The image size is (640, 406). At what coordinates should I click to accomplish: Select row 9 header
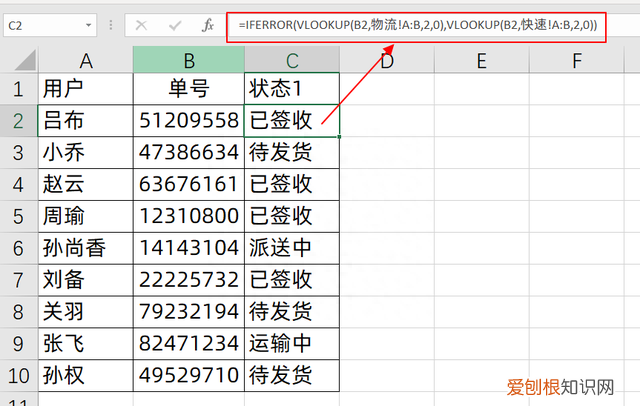[x=19, y=344]
